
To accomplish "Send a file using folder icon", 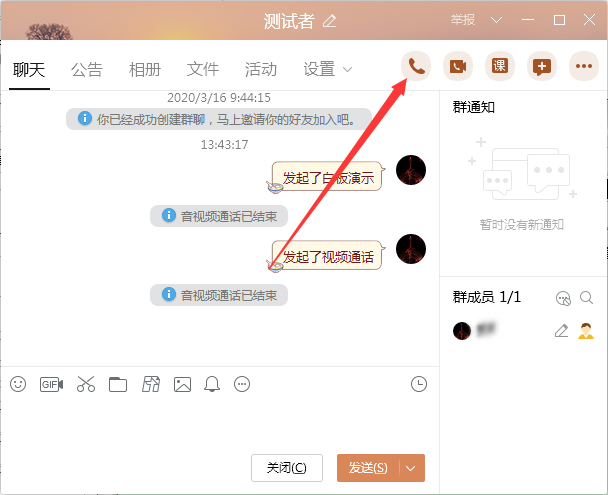I will (x=118, y=385).
